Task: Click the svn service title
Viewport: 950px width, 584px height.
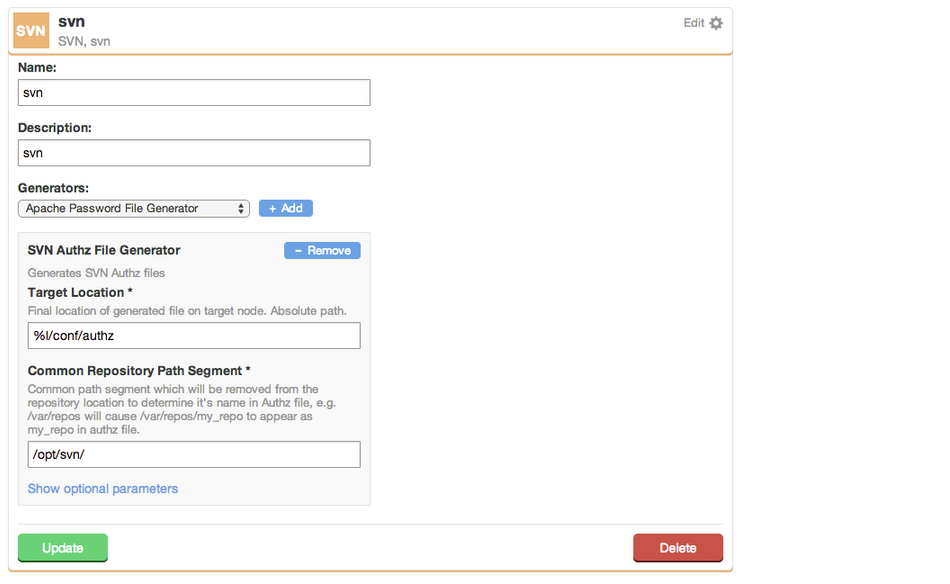Action: 71,22
